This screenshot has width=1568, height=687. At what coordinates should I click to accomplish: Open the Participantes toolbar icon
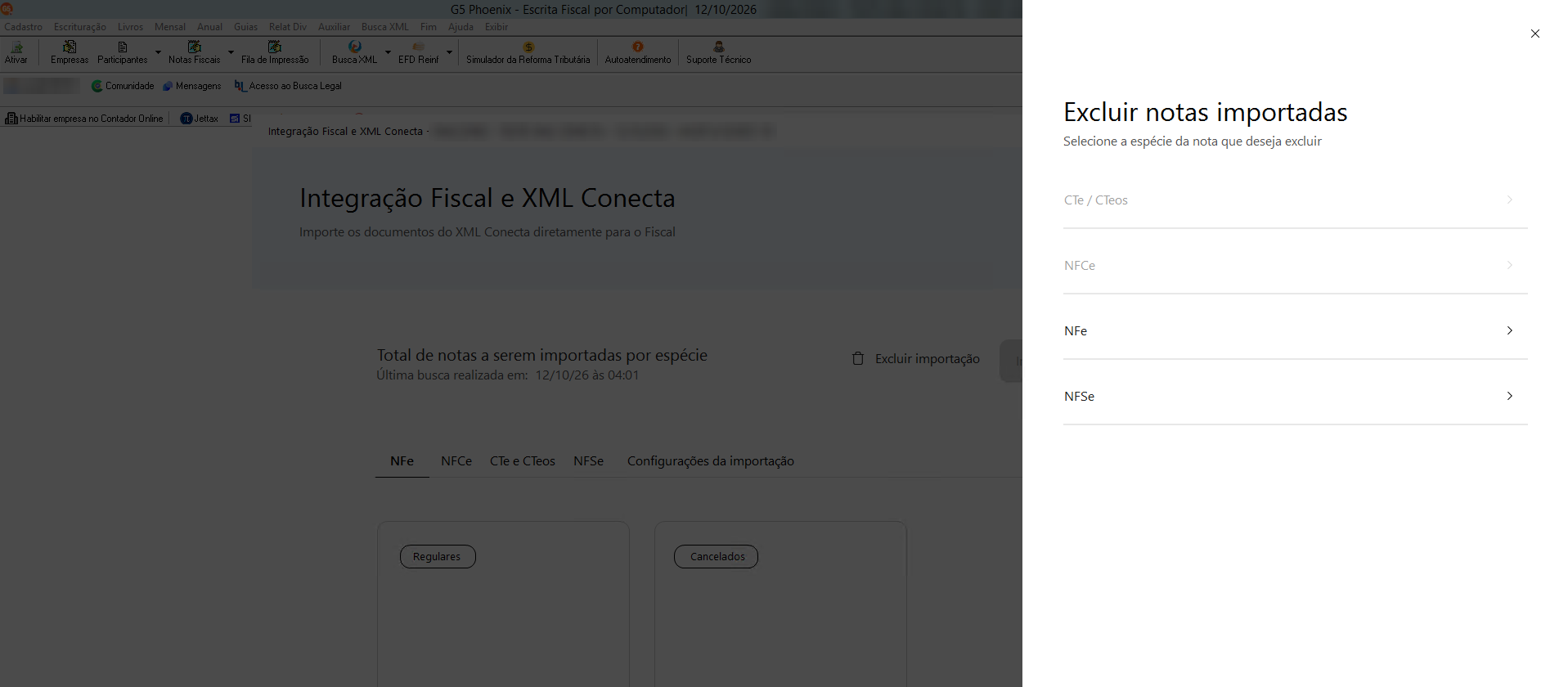[x=123, y=47]
